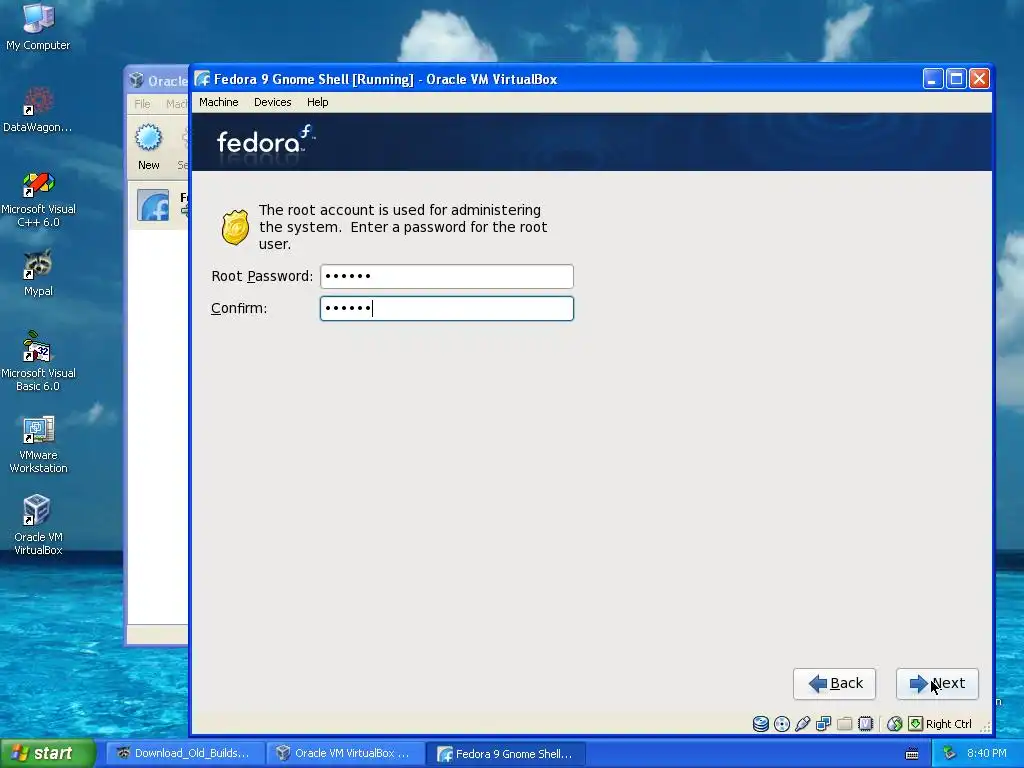
Task: Select the Microsoft Visual C++ 6.0 shortcut
Action: point(38,199)
